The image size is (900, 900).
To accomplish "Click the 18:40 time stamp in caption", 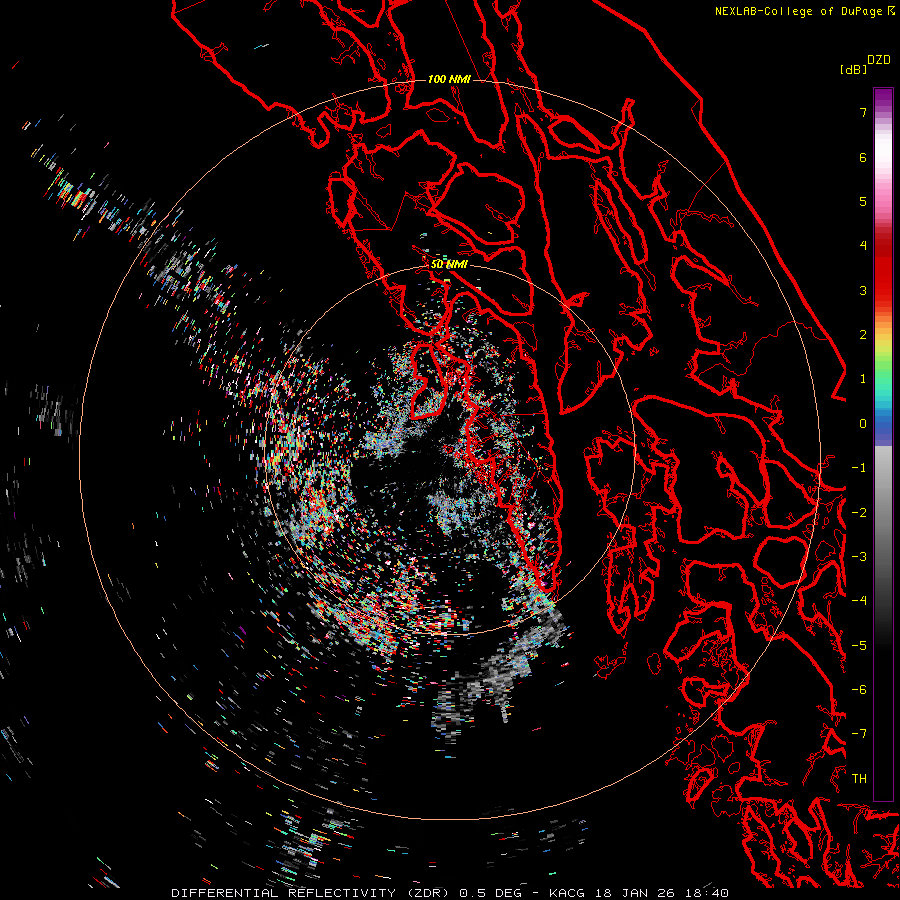I will tap(705, 893).
